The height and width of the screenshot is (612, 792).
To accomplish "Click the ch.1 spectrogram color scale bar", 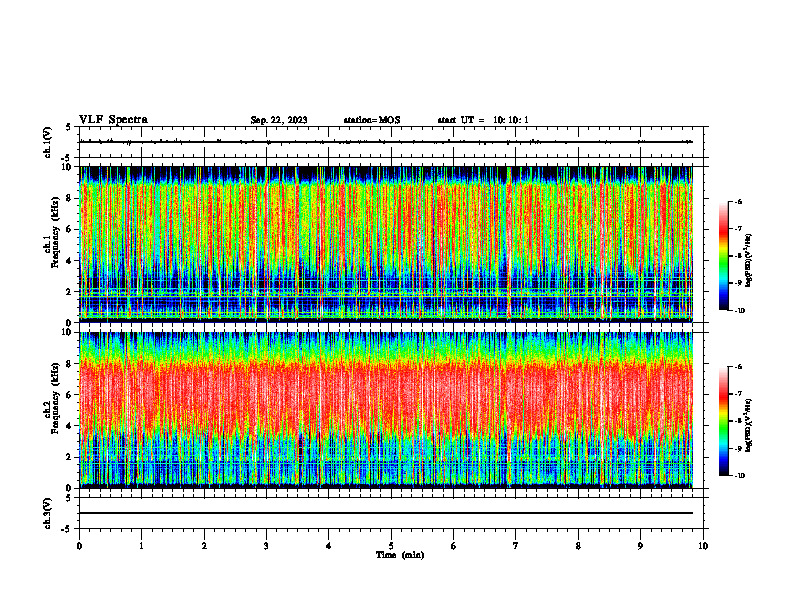I will coord(723,256).
